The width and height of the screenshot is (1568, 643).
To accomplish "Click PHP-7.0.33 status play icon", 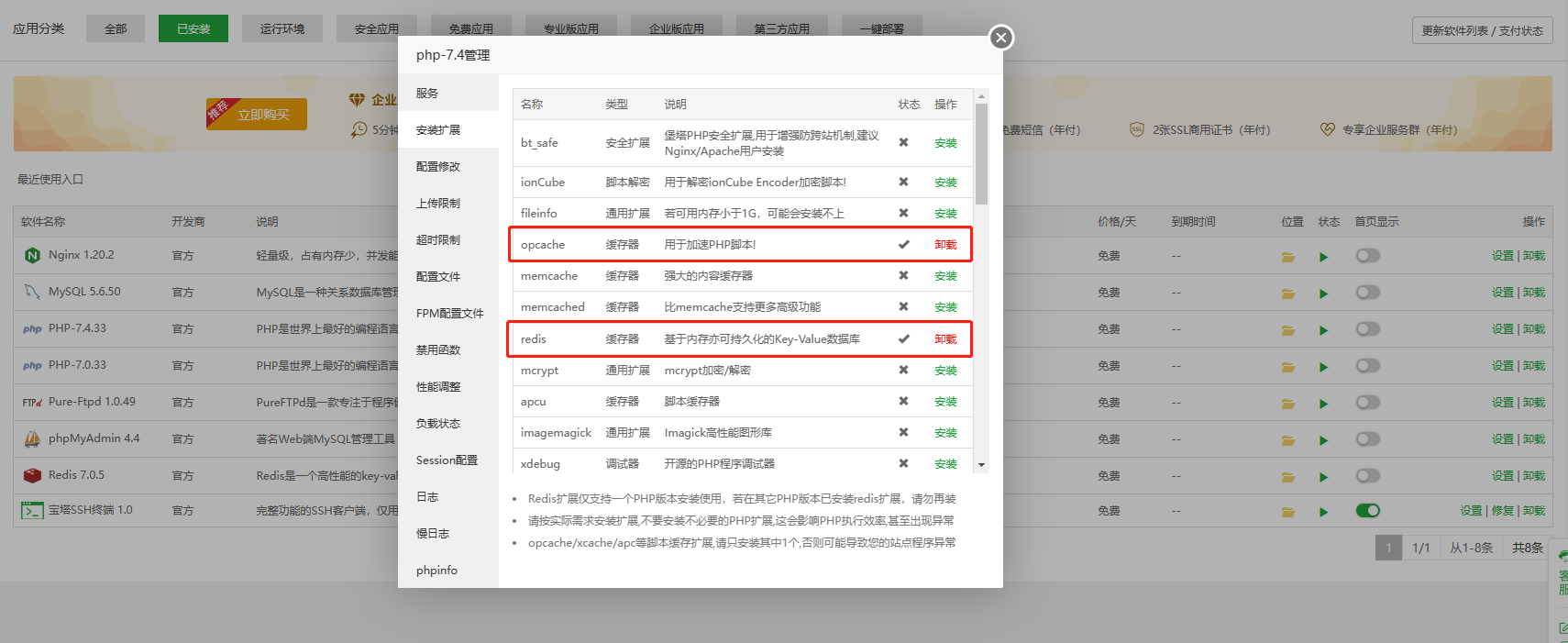I will pyautogui.click(x=1324, y=367).
